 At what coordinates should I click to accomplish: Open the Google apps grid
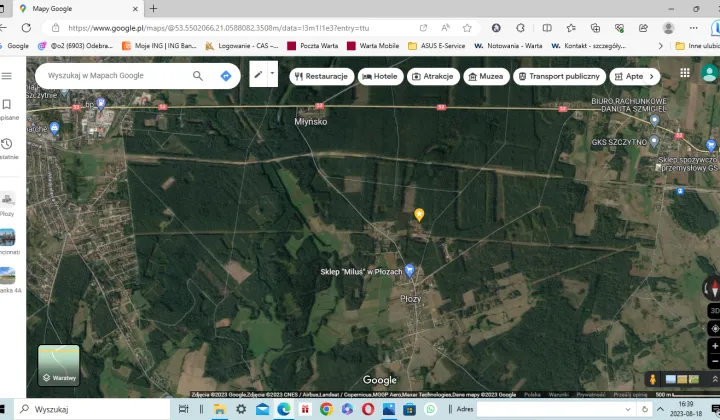pyautogui.click(x=685, y=73)
